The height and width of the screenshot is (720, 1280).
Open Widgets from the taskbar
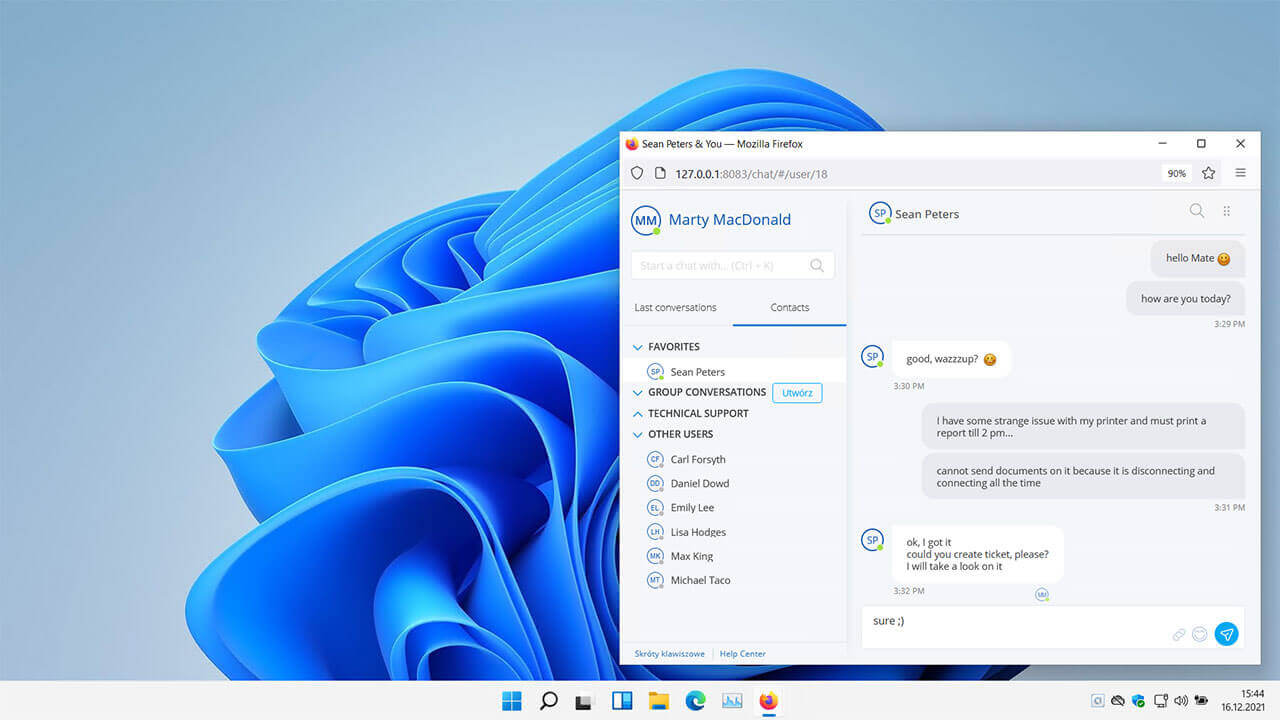tap(622, 701)
